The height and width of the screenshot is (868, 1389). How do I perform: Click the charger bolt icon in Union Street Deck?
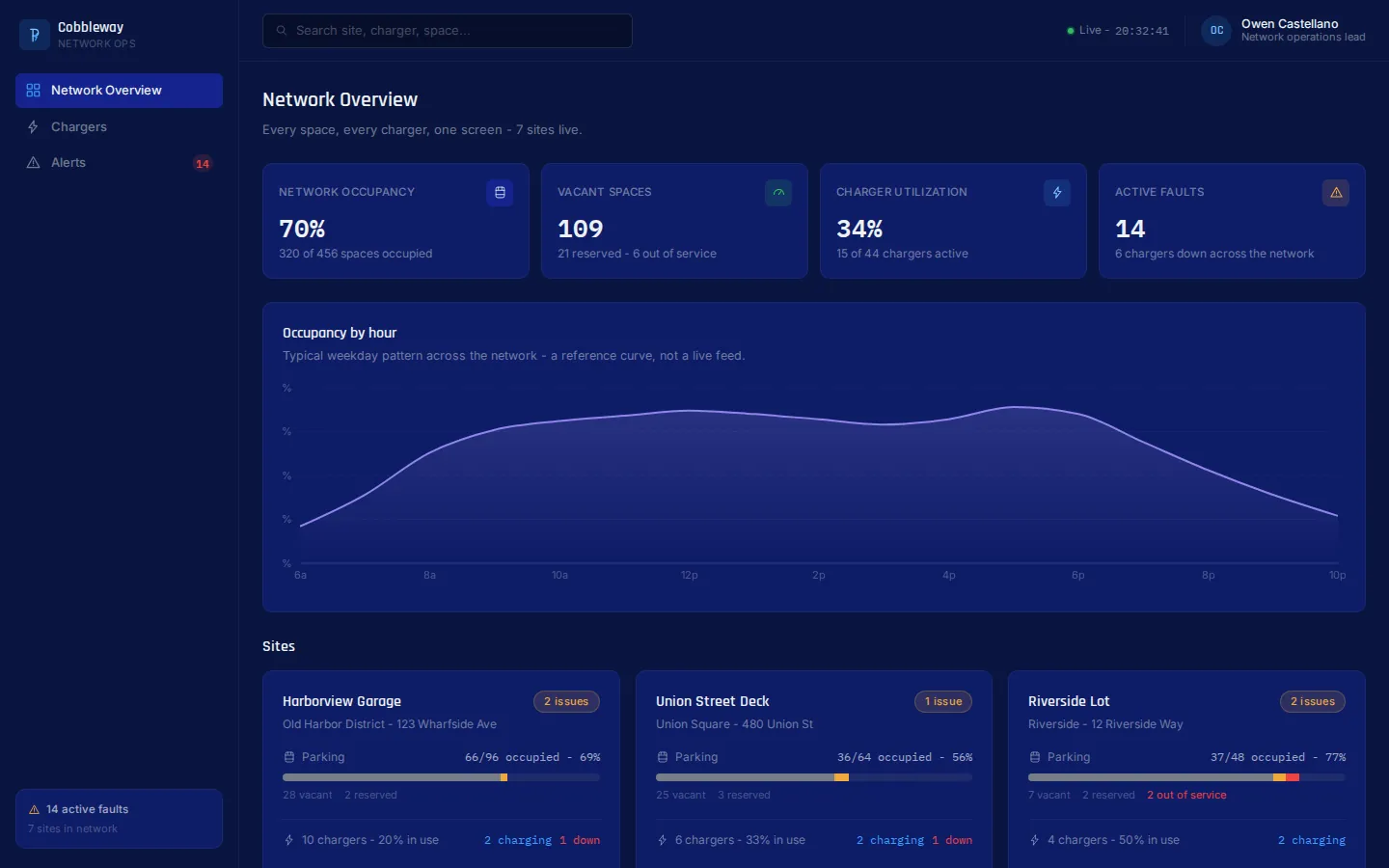(663, 840)
